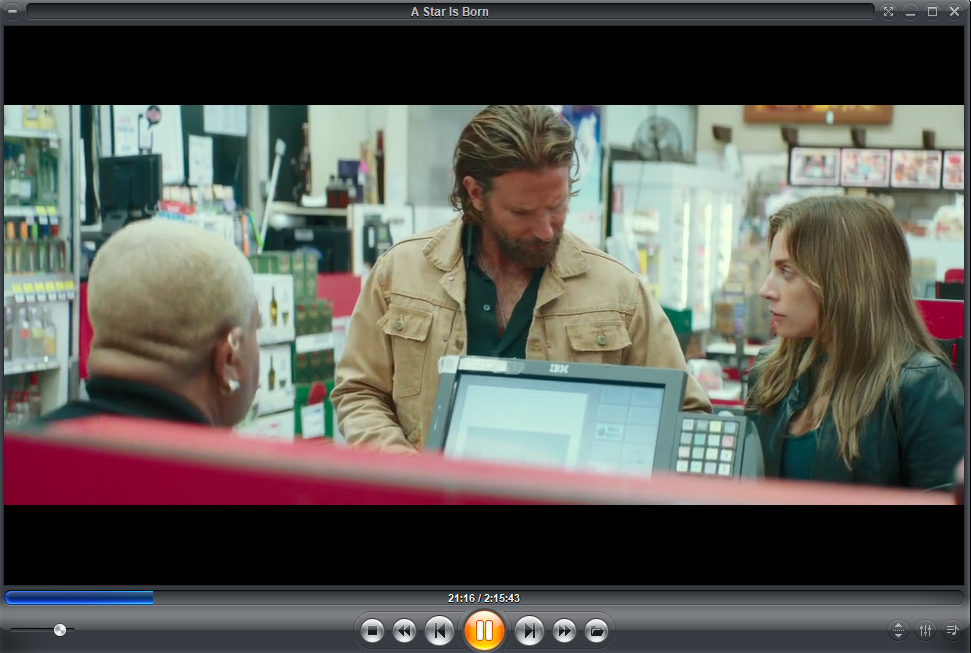
Task: Show the playlist panel
Action: point(952,631)
